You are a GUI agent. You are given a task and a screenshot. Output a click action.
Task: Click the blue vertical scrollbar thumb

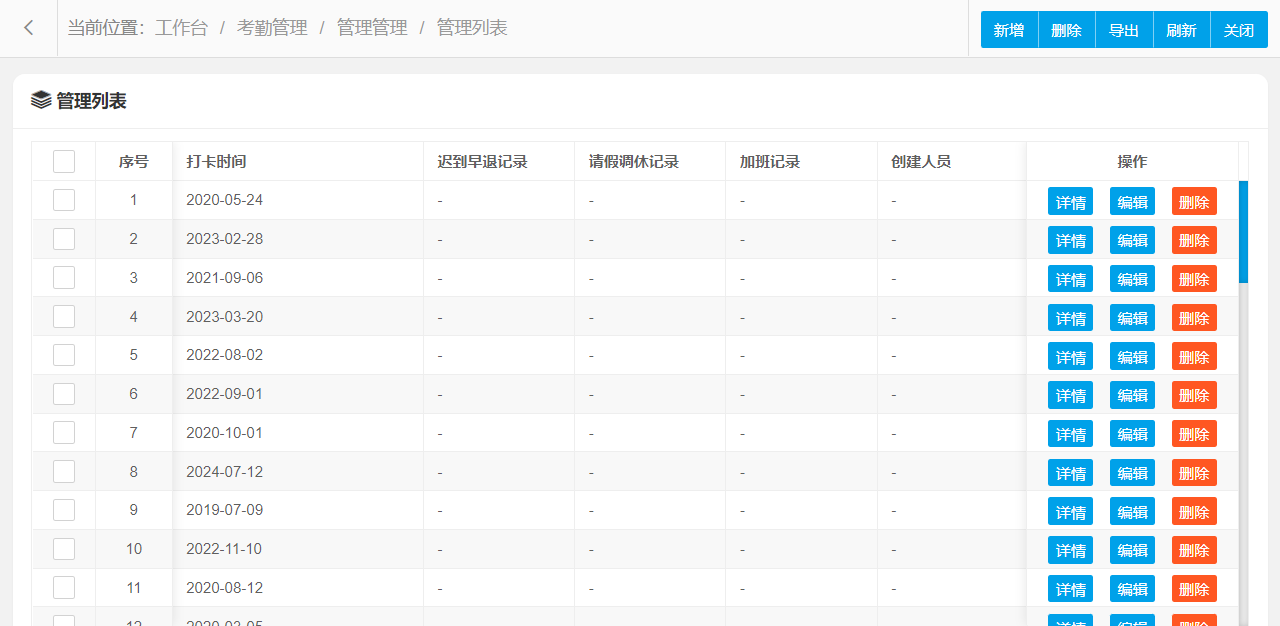[x=1243, y=232]
